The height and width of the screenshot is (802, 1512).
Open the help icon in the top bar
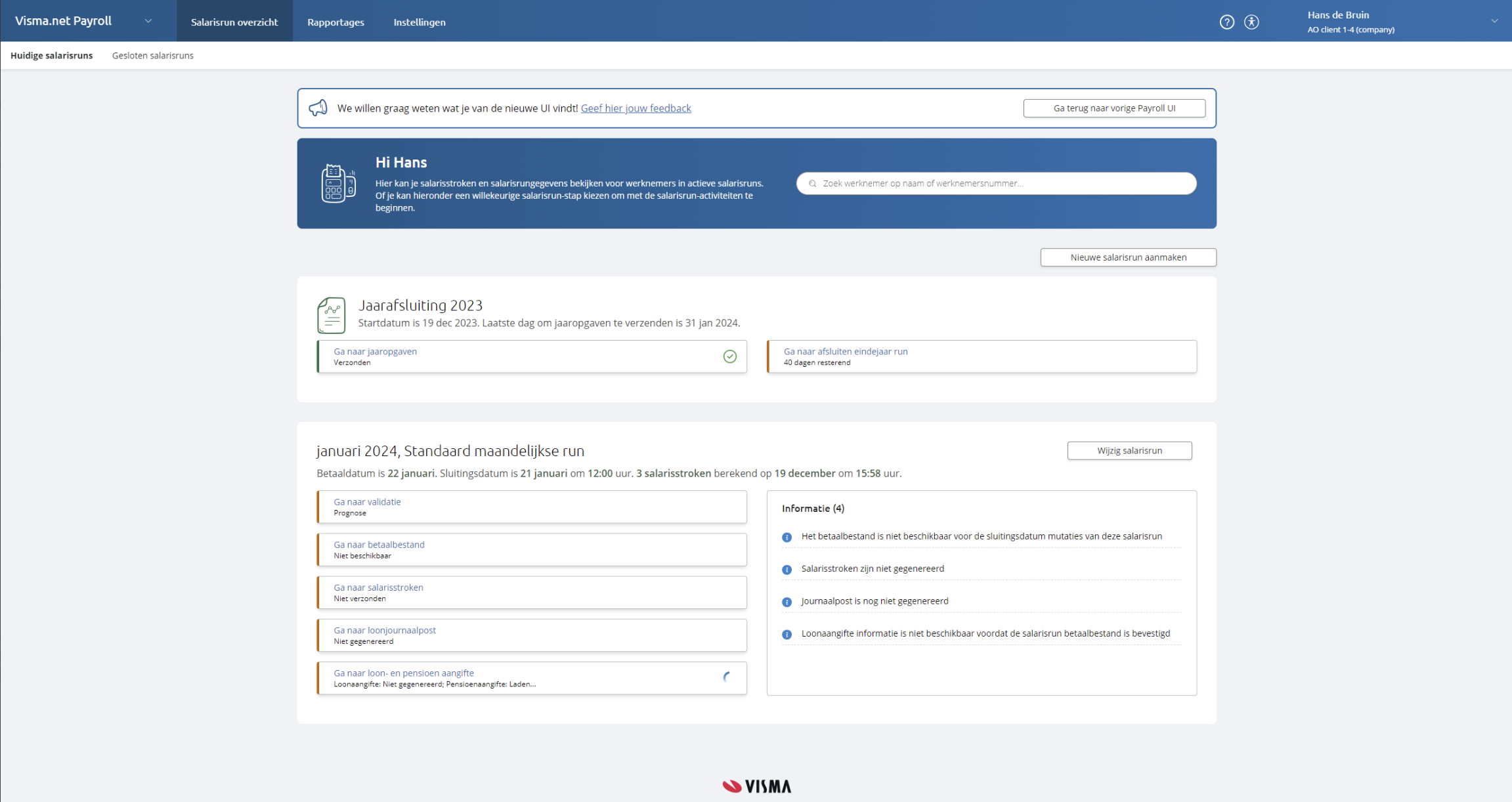click(1226, 22)
